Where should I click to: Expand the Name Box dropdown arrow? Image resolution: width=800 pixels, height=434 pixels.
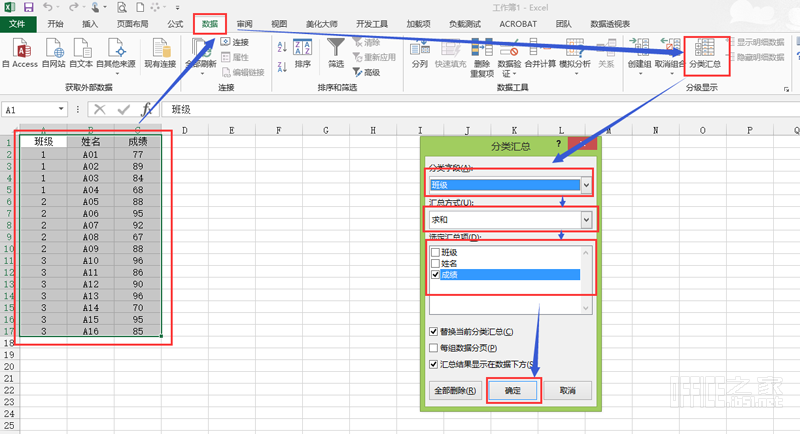coord(61,109)
